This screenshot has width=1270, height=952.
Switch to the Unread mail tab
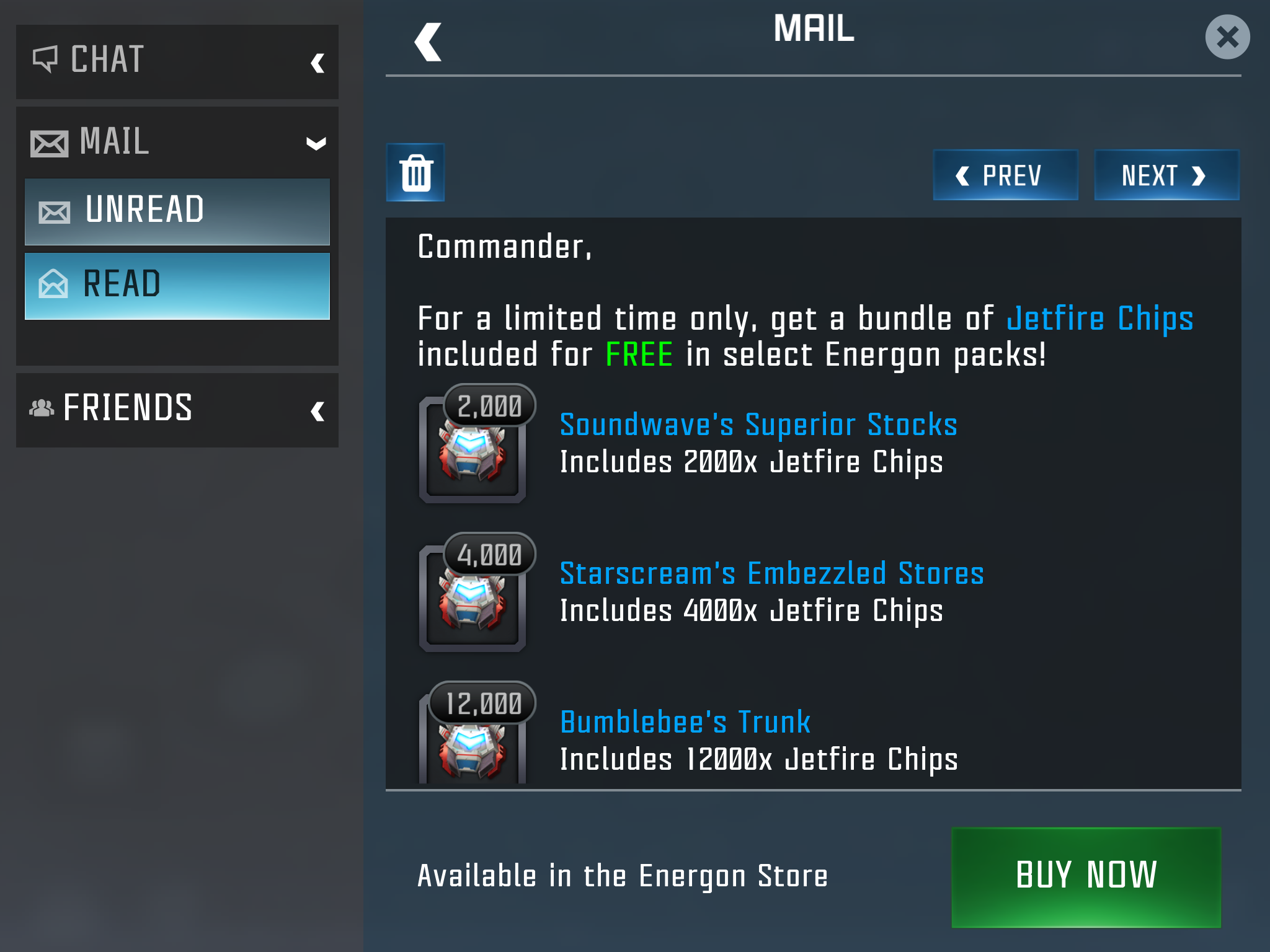click(x=177, y=212)
